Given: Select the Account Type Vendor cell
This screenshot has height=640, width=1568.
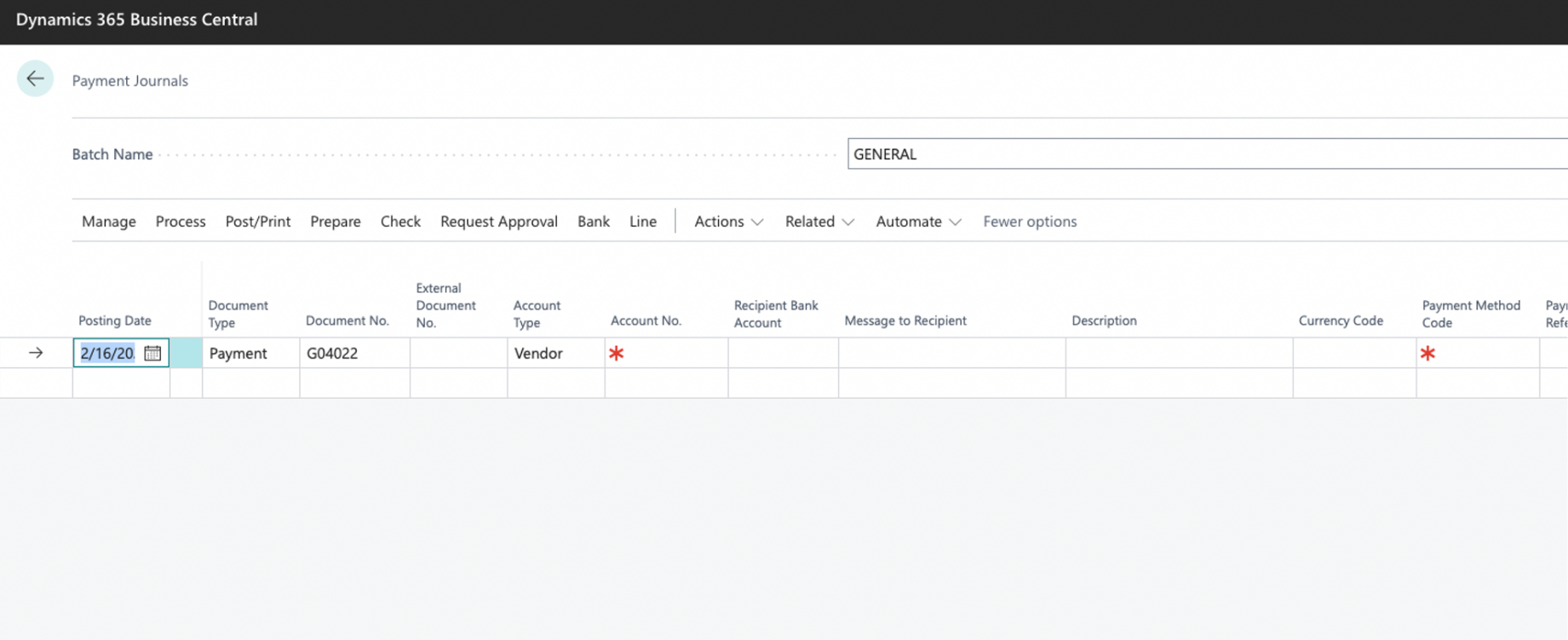Looking at the screenshot, I should [x=556, y=353].
